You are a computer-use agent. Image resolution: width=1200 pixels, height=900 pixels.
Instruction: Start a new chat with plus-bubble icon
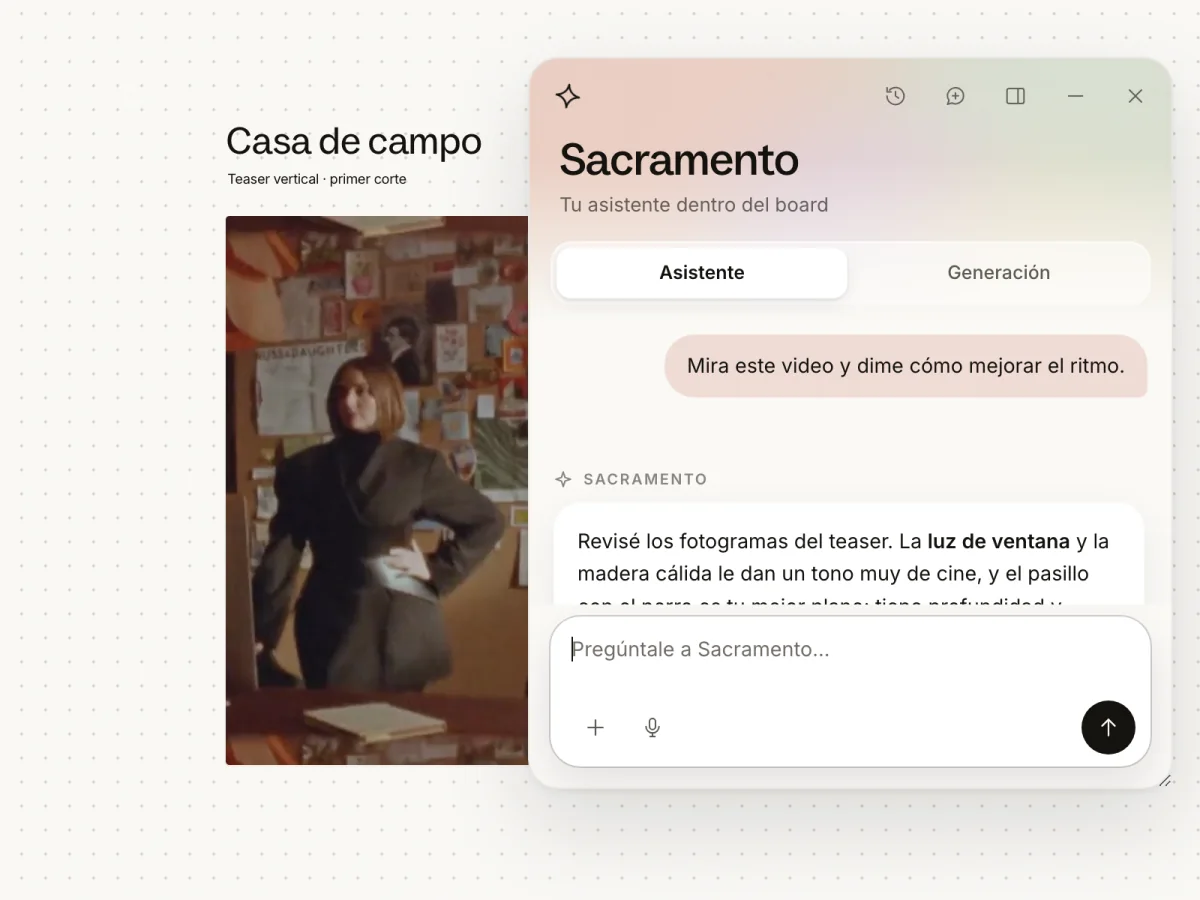pos(955,96)
